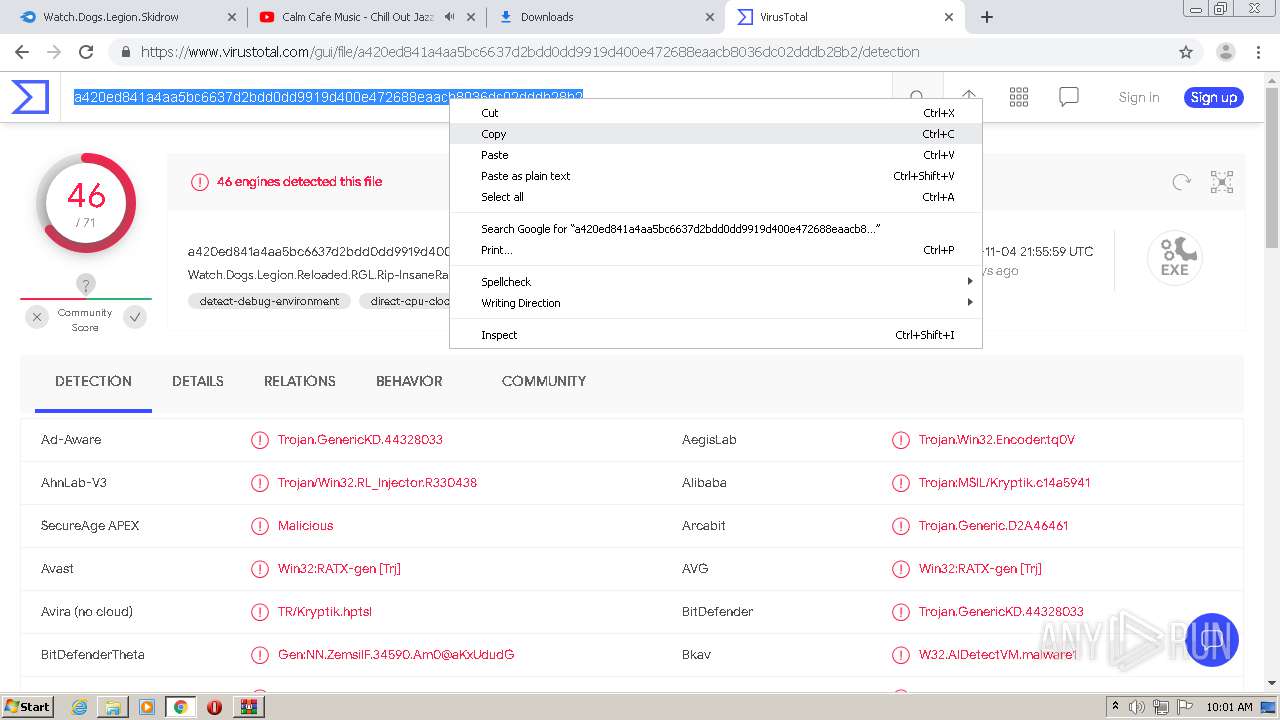Click the detect-debug-environment tag
This screenshot has height=720, width=1280.
tap(269, 301)
